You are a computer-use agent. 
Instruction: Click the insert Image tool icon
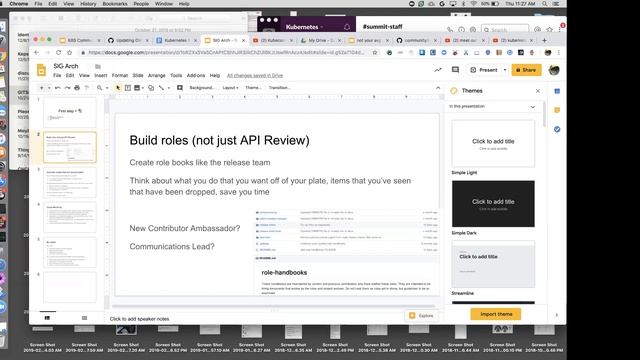click(x=137, y=88)
